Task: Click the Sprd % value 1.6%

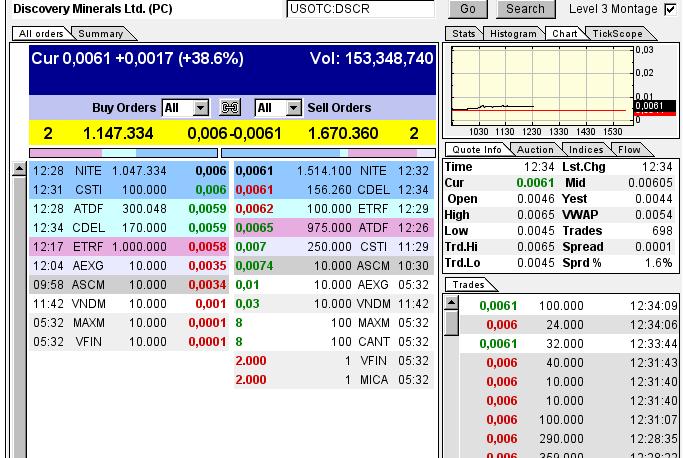Action: coord(660,263)
